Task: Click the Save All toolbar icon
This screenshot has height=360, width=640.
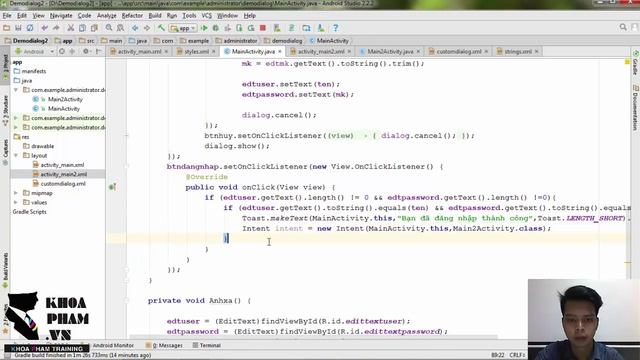Action: [18, 28]
